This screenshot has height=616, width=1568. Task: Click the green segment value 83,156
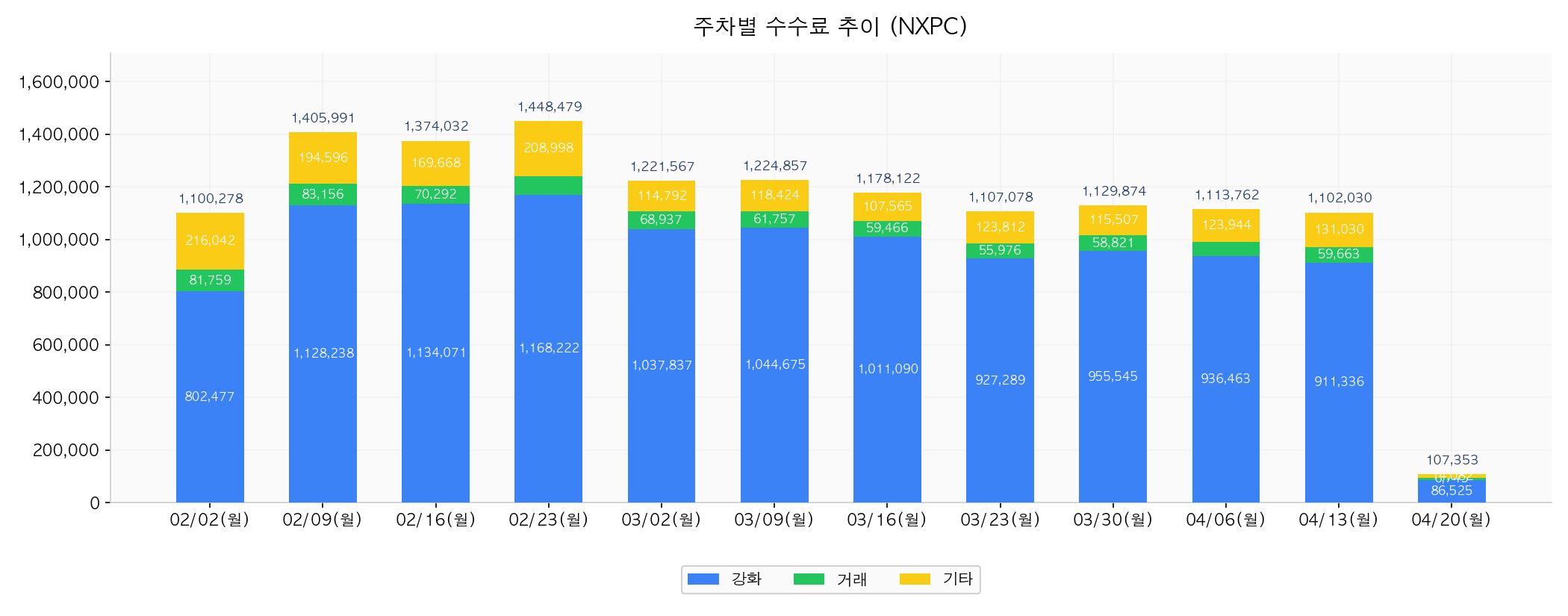tap(323, 194)
